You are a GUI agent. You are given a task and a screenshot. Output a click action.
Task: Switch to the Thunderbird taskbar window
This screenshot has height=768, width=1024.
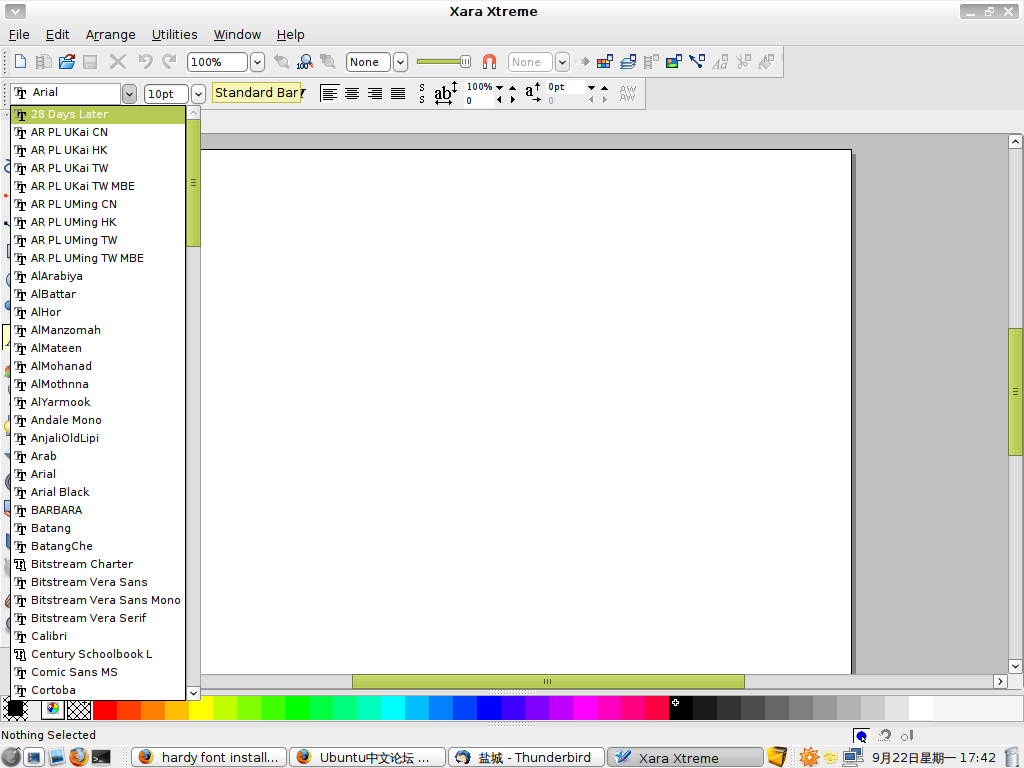coord(526,757)
